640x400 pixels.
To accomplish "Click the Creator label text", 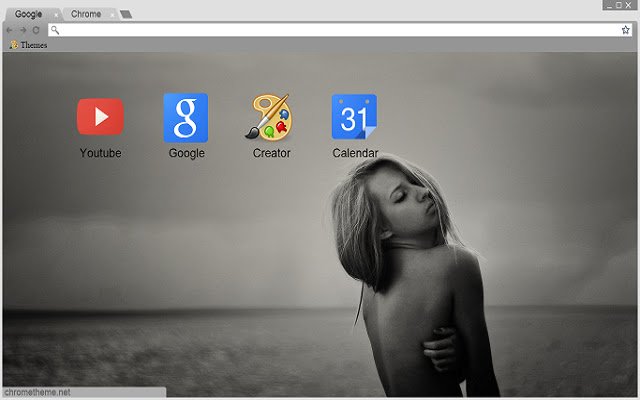I will click(271, 153).
